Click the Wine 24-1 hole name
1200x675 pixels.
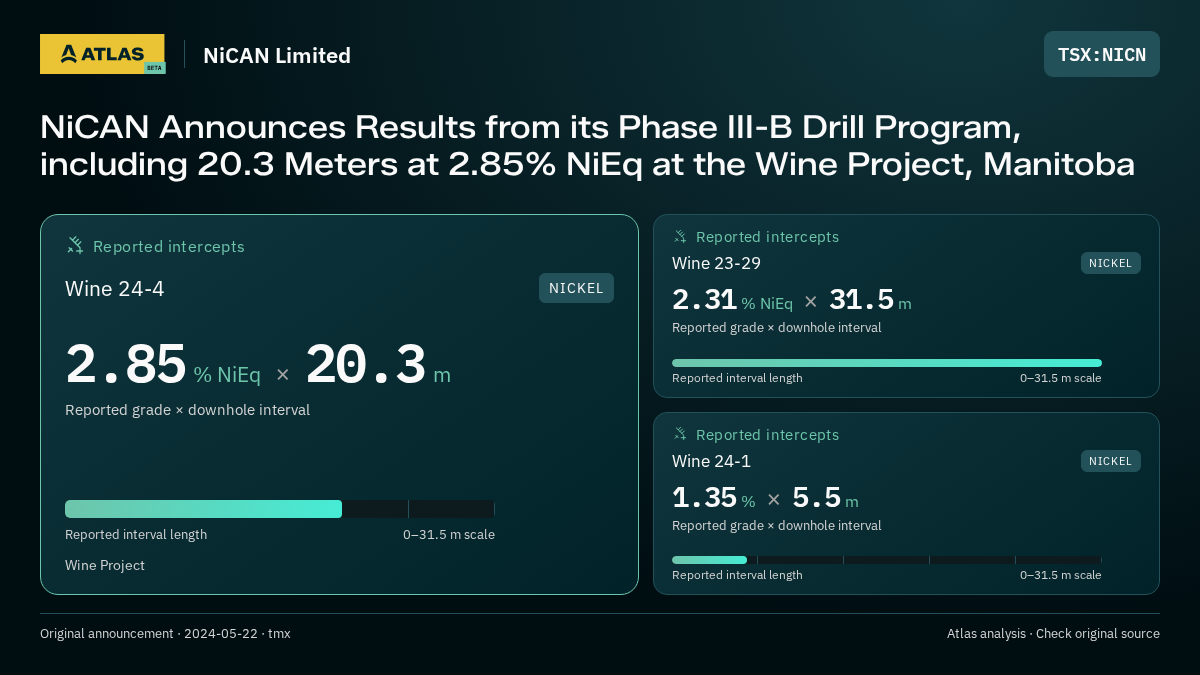(711, 461)
